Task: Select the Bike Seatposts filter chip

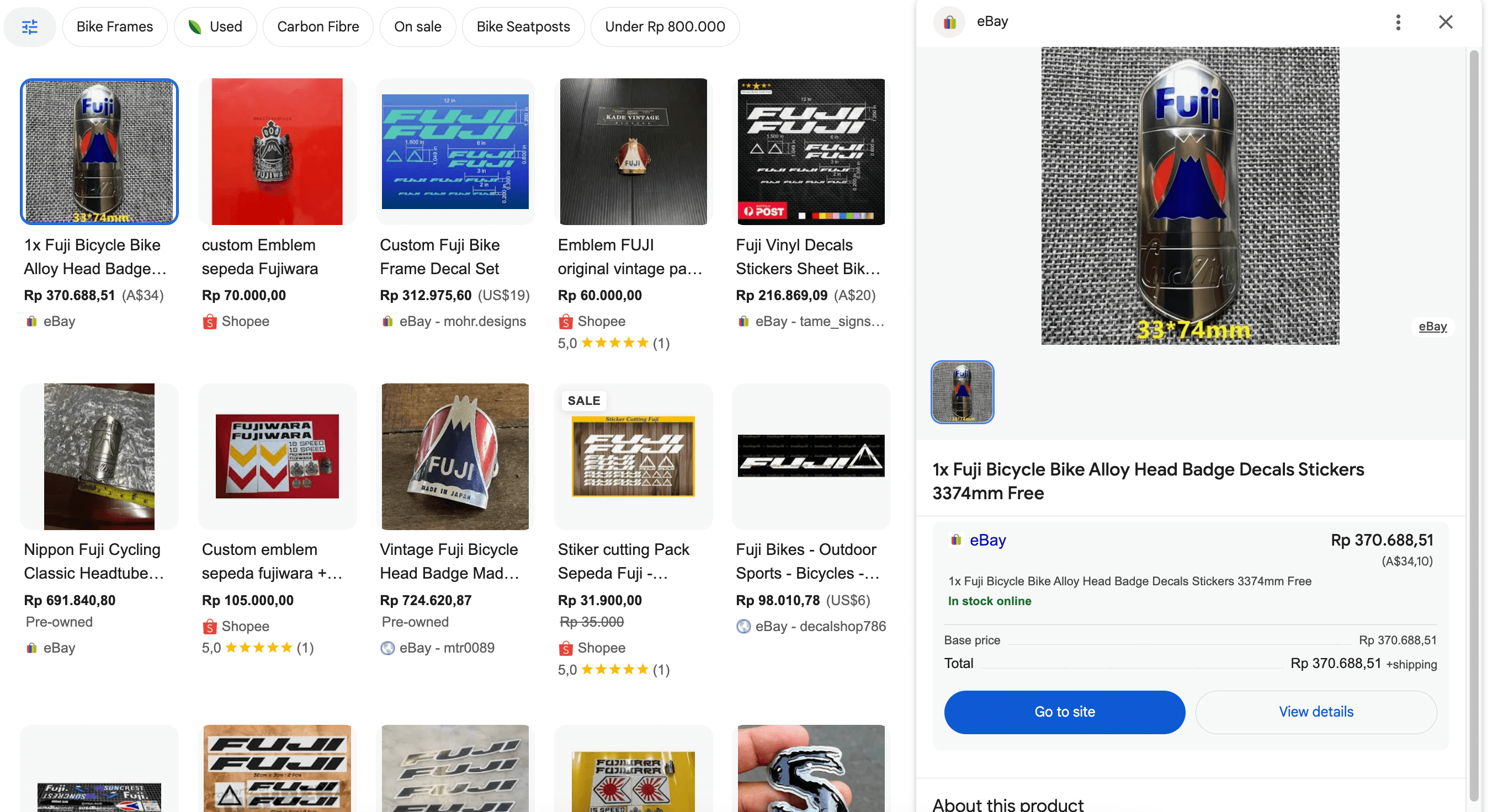Action: (523, 26)
